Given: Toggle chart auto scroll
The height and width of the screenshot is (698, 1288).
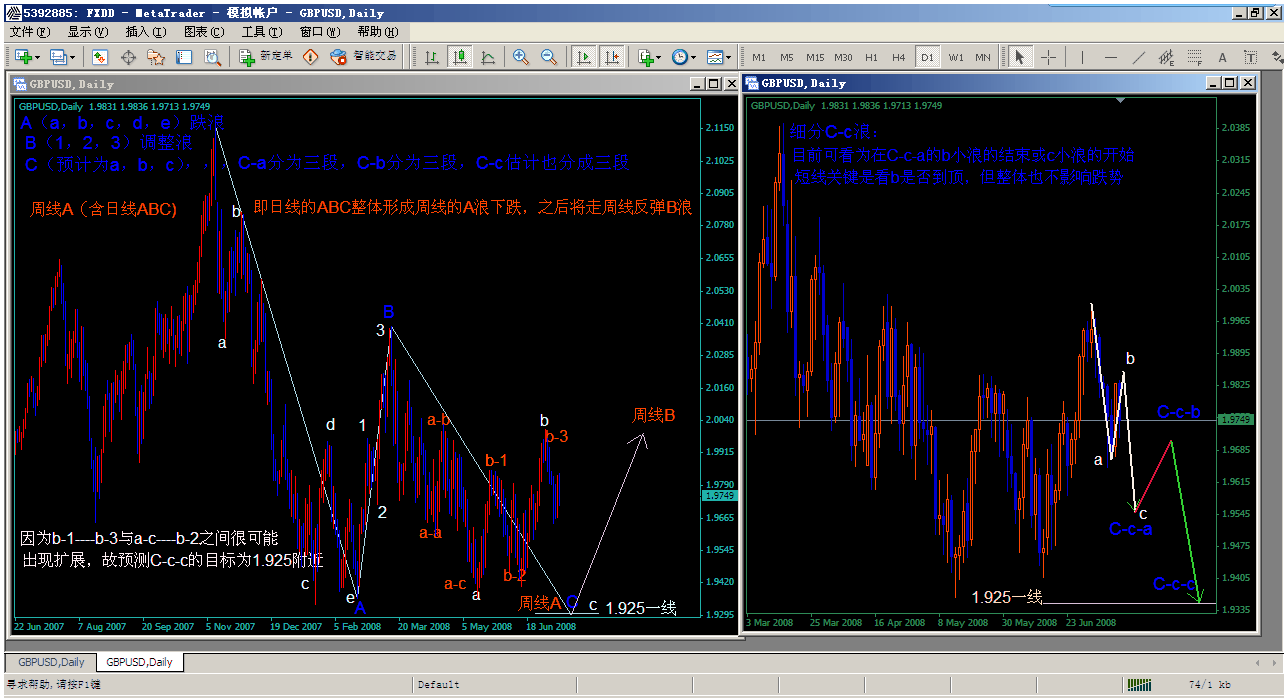Looking at the screenshot, I should (x=583, y=57).
